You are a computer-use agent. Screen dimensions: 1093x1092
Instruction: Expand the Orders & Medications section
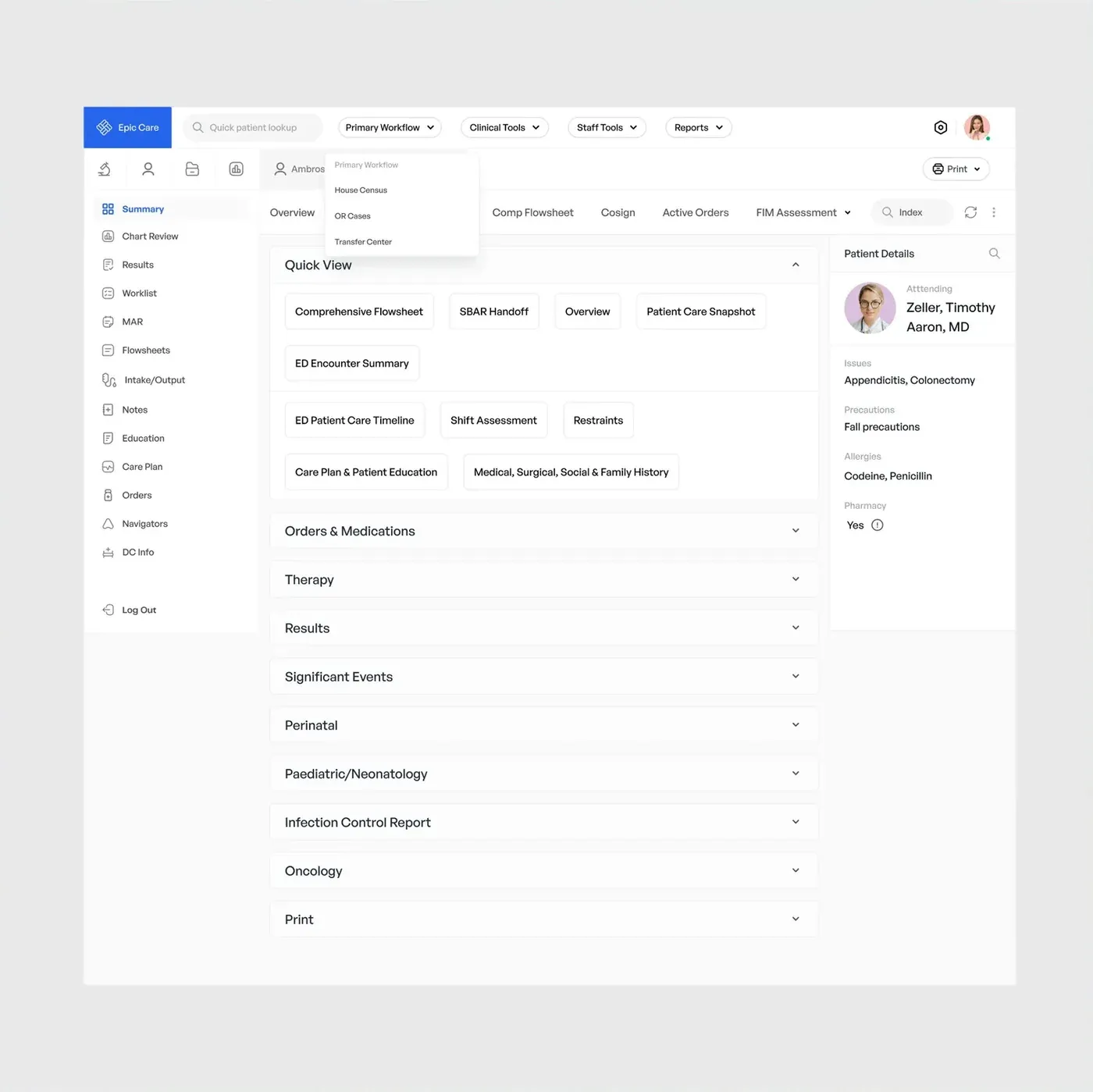click(x=796, y=531)
